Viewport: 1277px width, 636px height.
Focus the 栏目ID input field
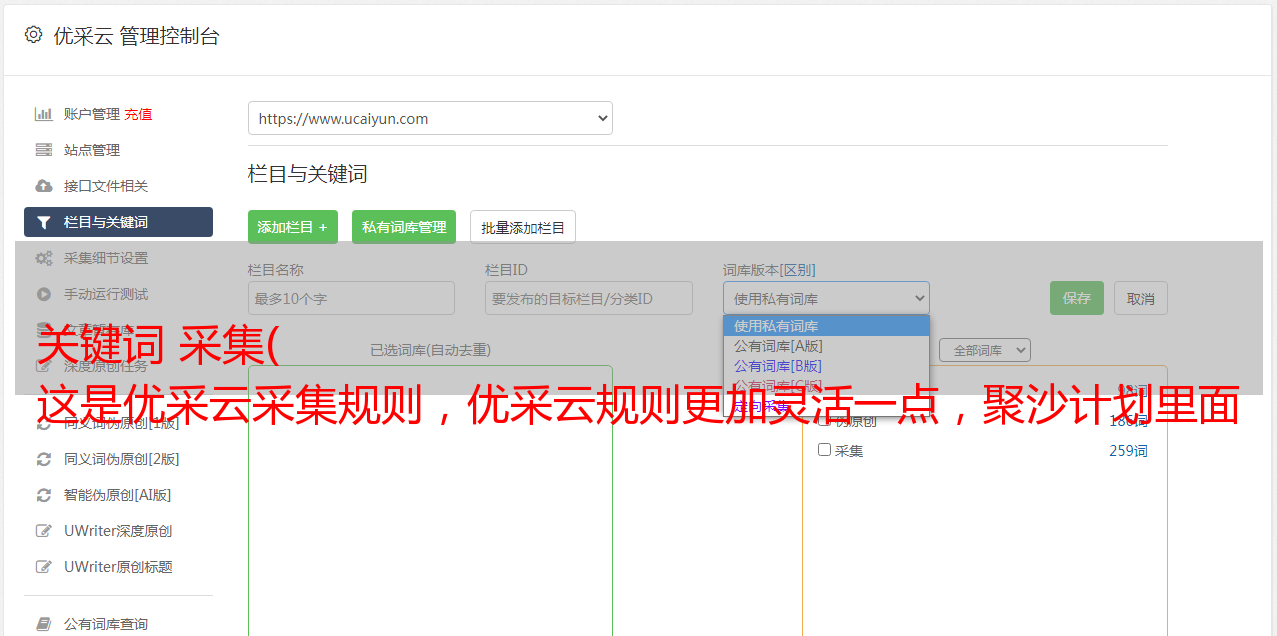(589, 298)
